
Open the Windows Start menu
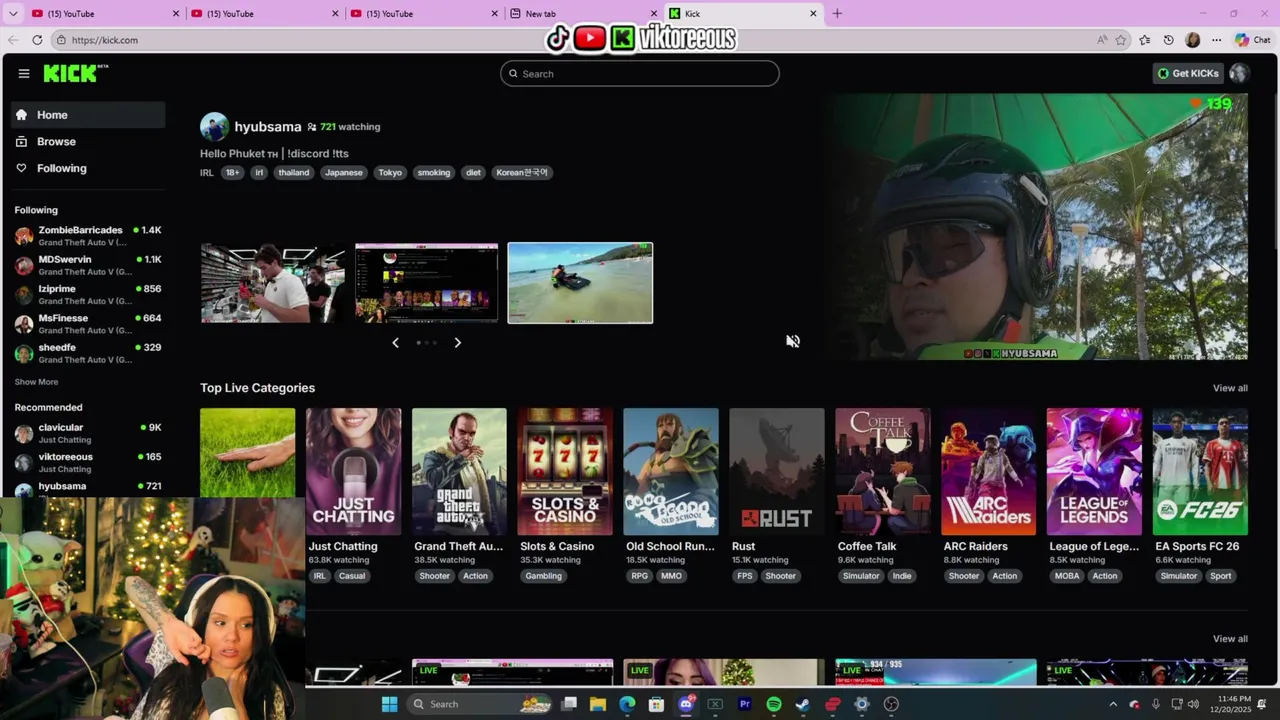point(390,704)
